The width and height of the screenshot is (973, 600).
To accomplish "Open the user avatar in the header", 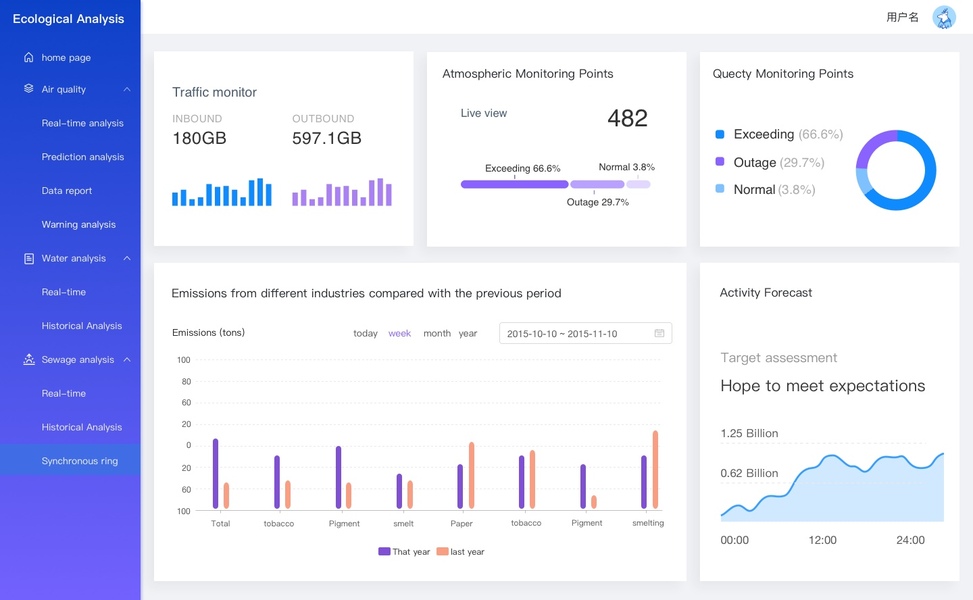I will (x=943, y=17).
